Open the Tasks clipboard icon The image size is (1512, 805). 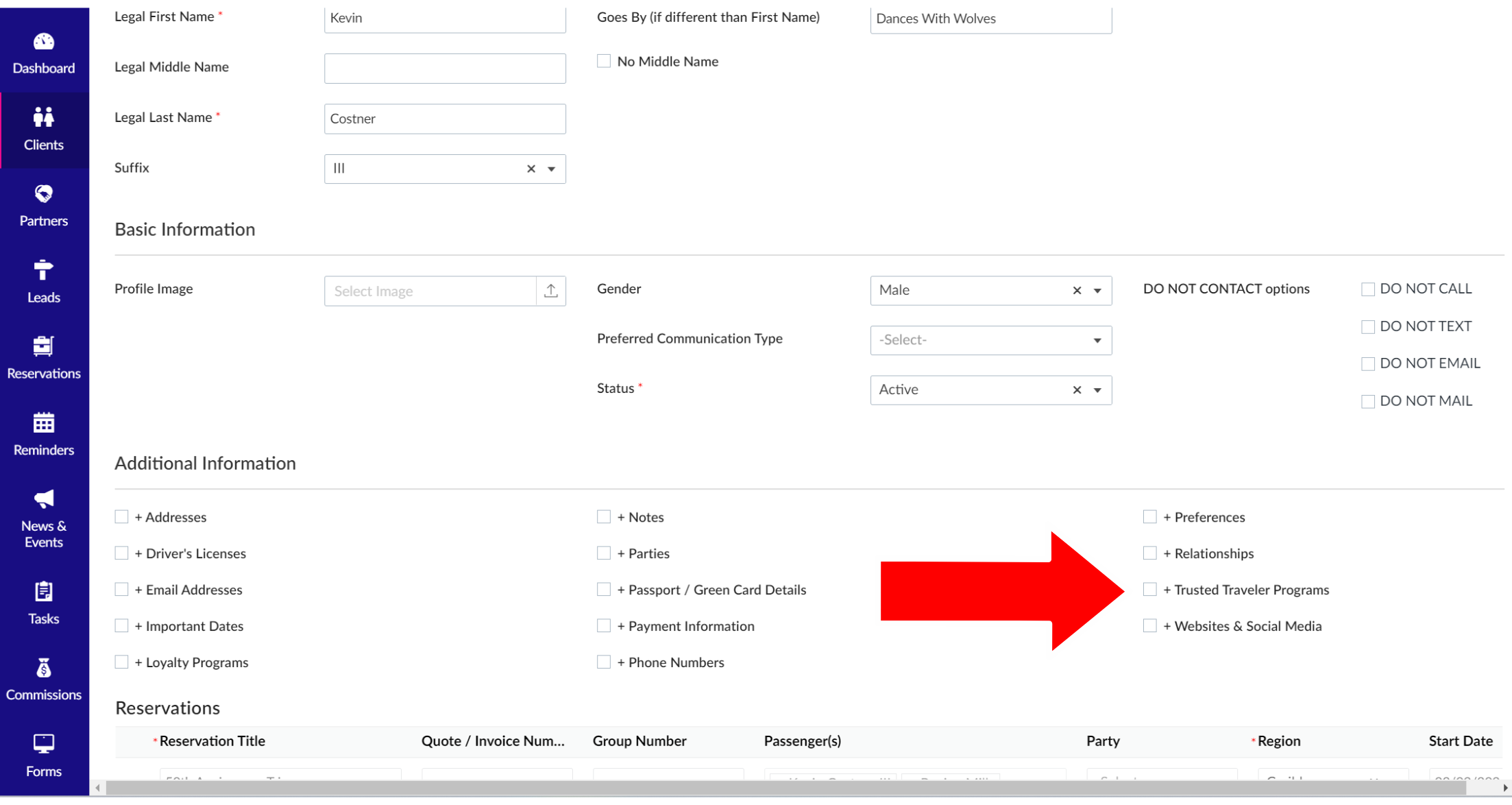coord(43,591)
